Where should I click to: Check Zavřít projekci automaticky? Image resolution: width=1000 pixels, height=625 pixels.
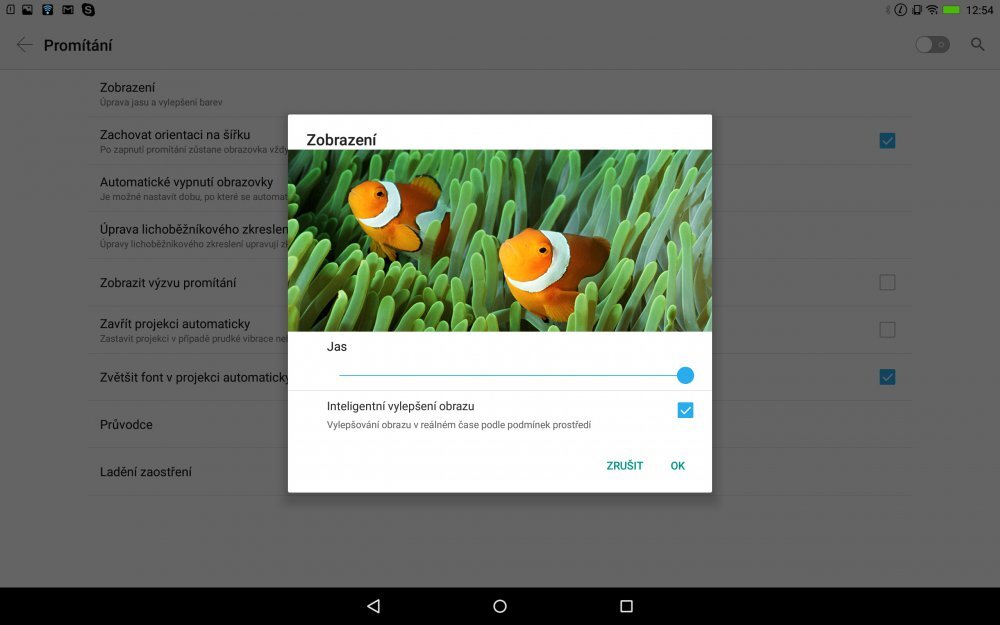[x=887, y=330]
